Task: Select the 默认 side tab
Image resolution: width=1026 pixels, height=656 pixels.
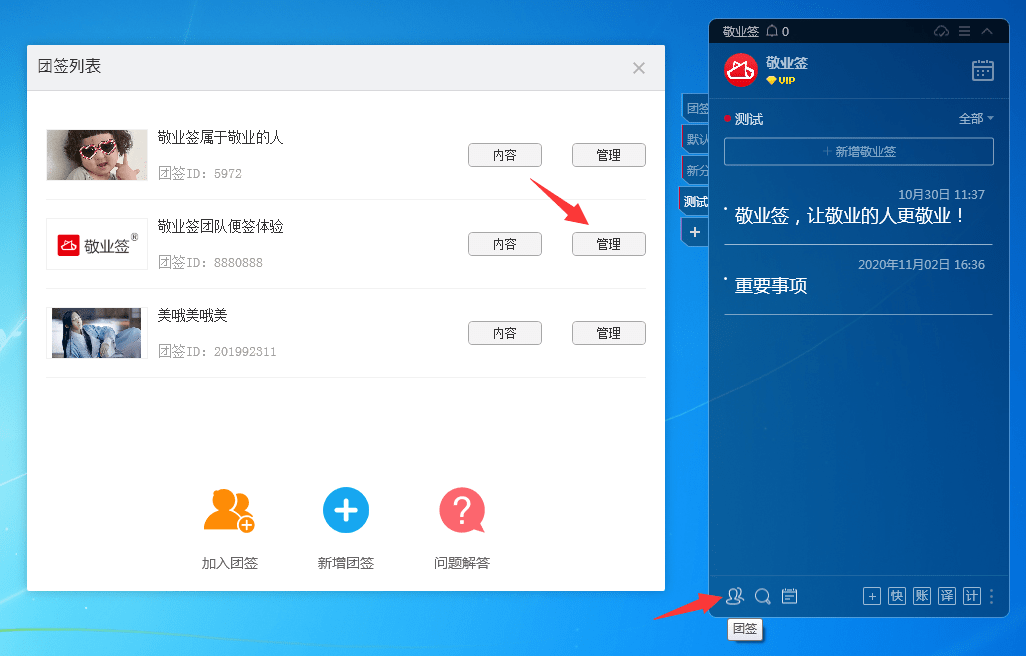Action: 696,139
